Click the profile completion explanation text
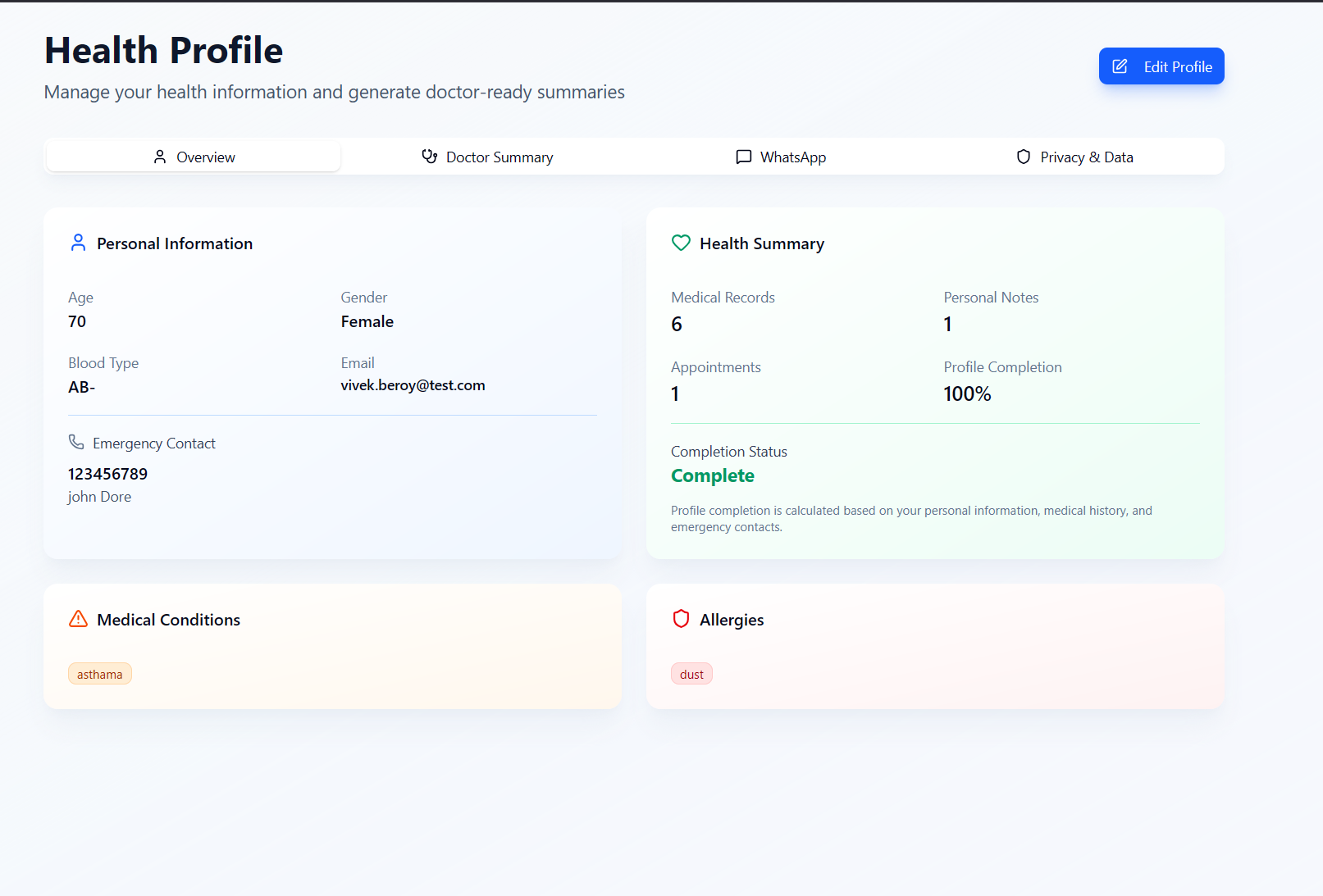The width and height of the screenshot is (1323, 896). (911, 519)
